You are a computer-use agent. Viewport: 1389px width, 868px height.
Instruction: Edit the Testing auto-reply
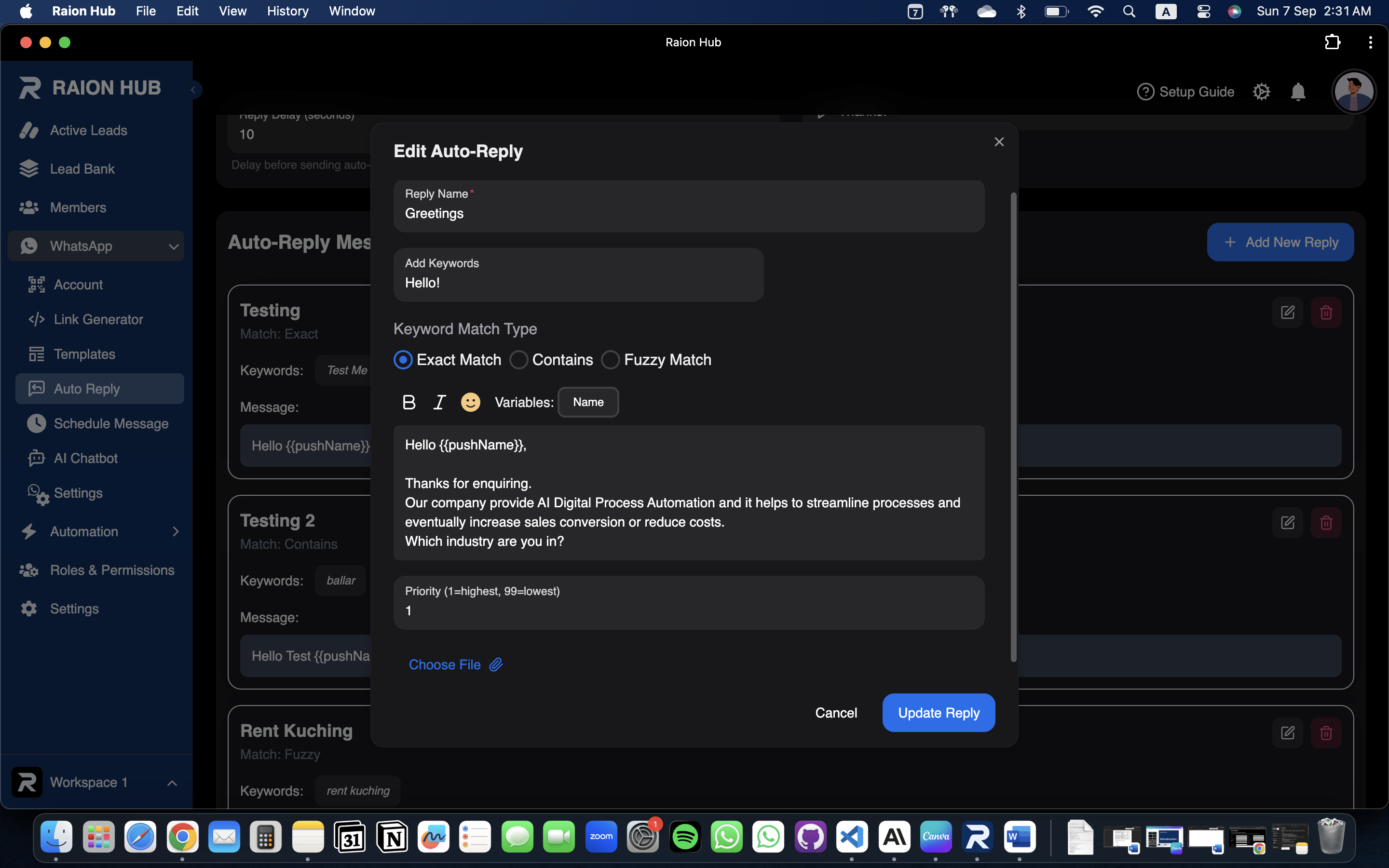click(1287, 312)
